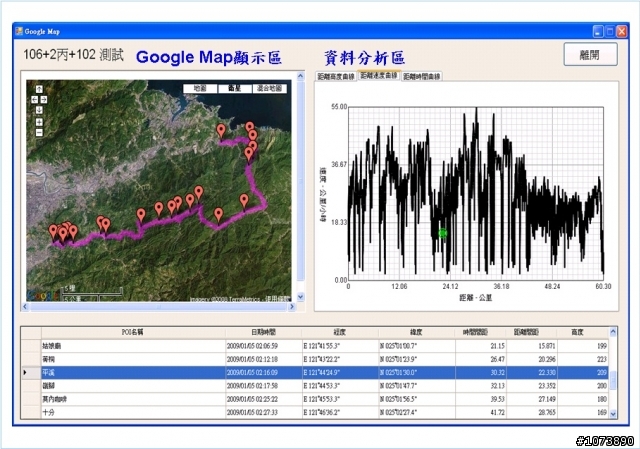Click longitude cell E 121°44'24.9"
The image size is (640, 449).
[x=340, y=373]
